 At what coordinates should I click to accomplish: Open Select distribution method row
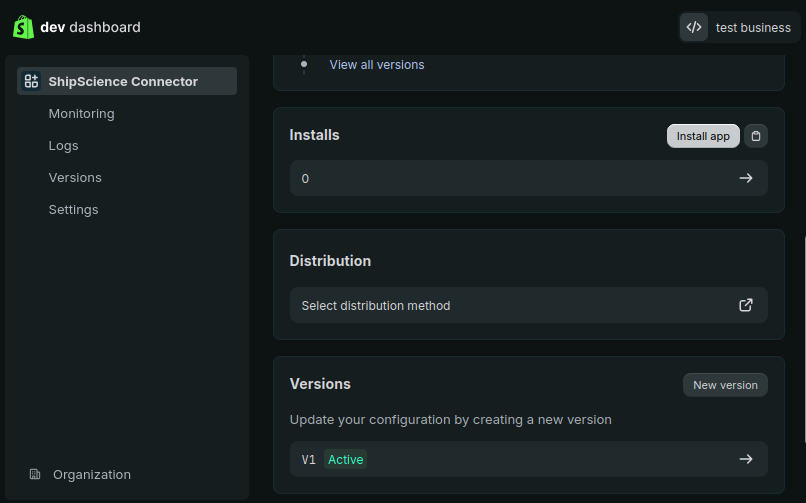point(528,305)
